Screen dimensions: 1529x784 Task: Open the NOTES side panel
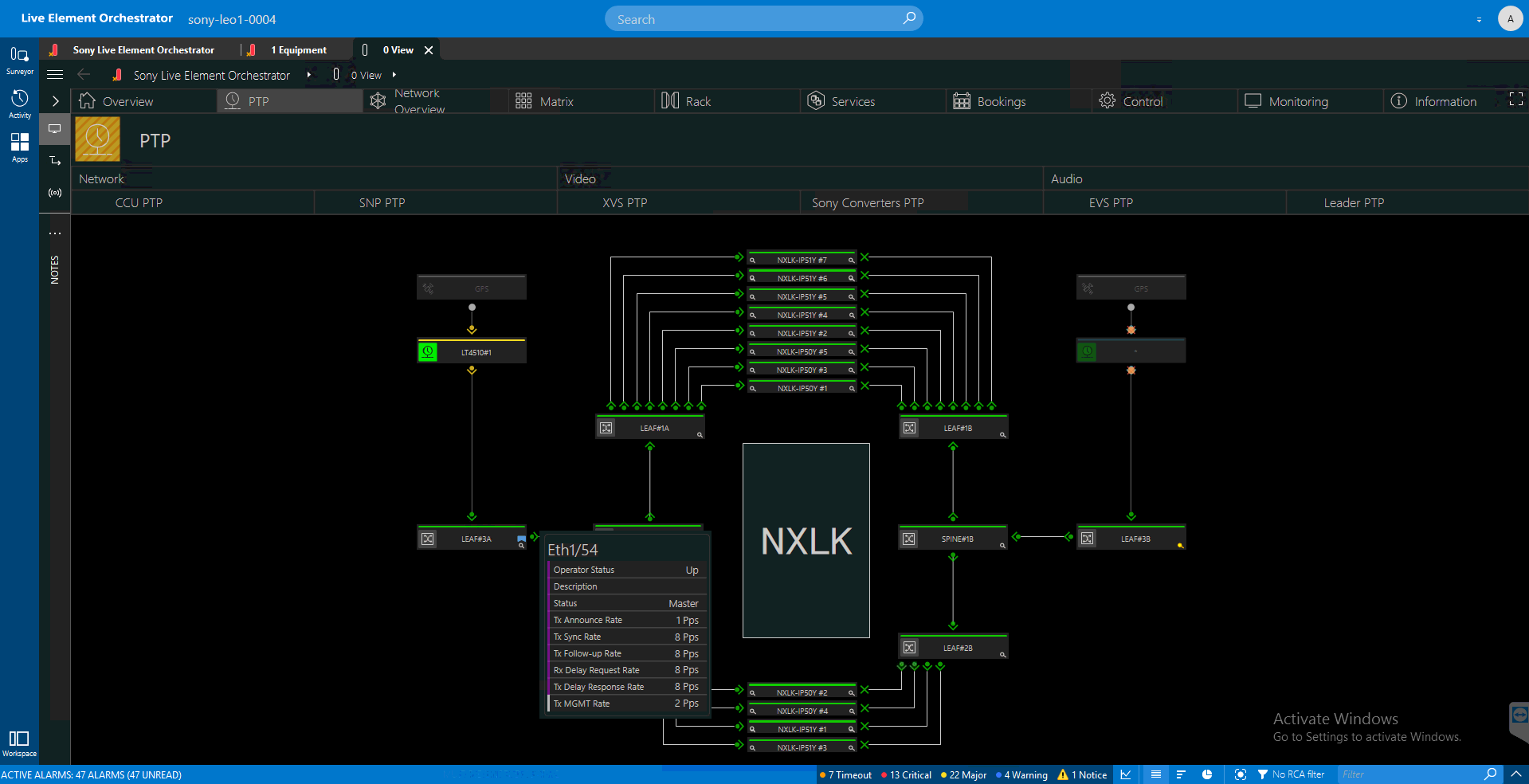[x=55, y=270]
